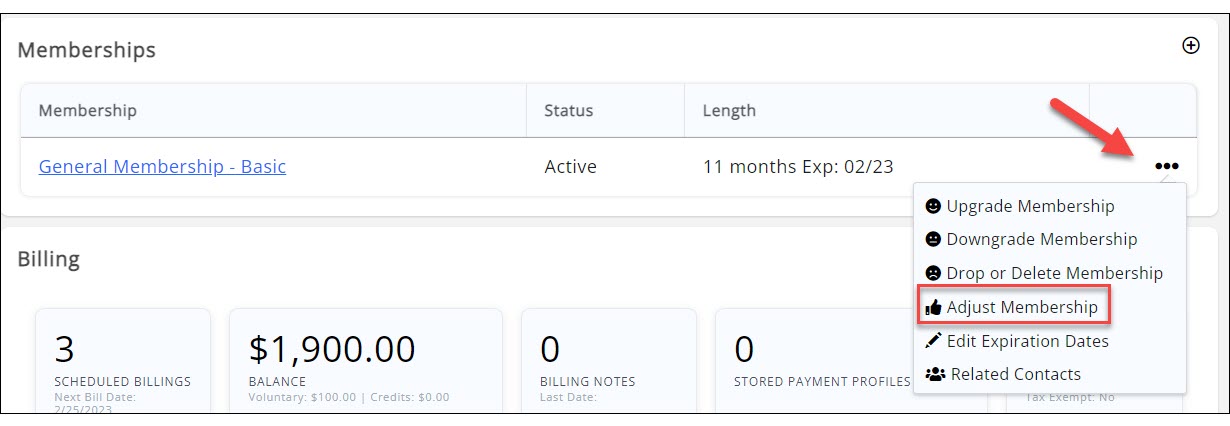
Task: Open the Stored Payment Profiles card
Action: pyautogui.click(x=812, y=360)
